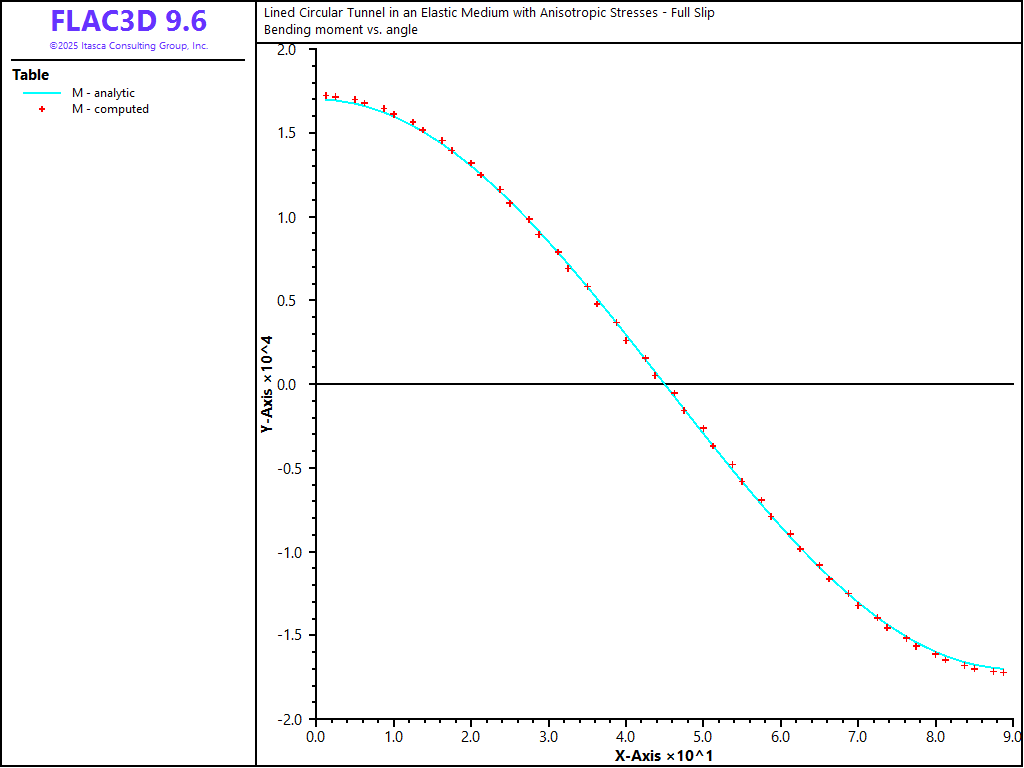Image resolution: width=1024 pixels, height=768 pixels.
Task: Click the last computed point at bottom-right of curve
Action: [1003, 673]
